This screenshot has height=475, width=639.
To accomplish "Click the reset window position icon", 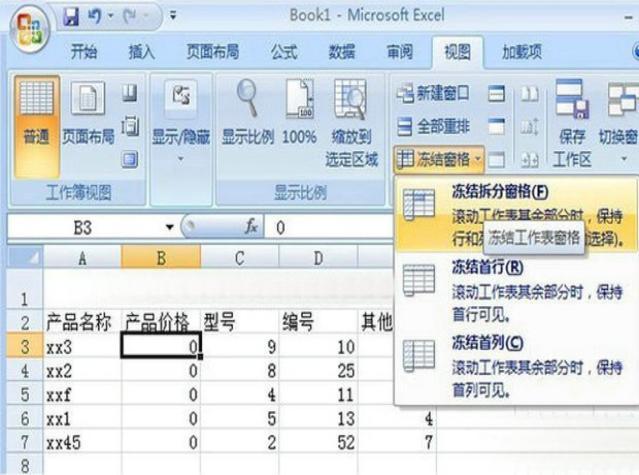I will 530,159.
